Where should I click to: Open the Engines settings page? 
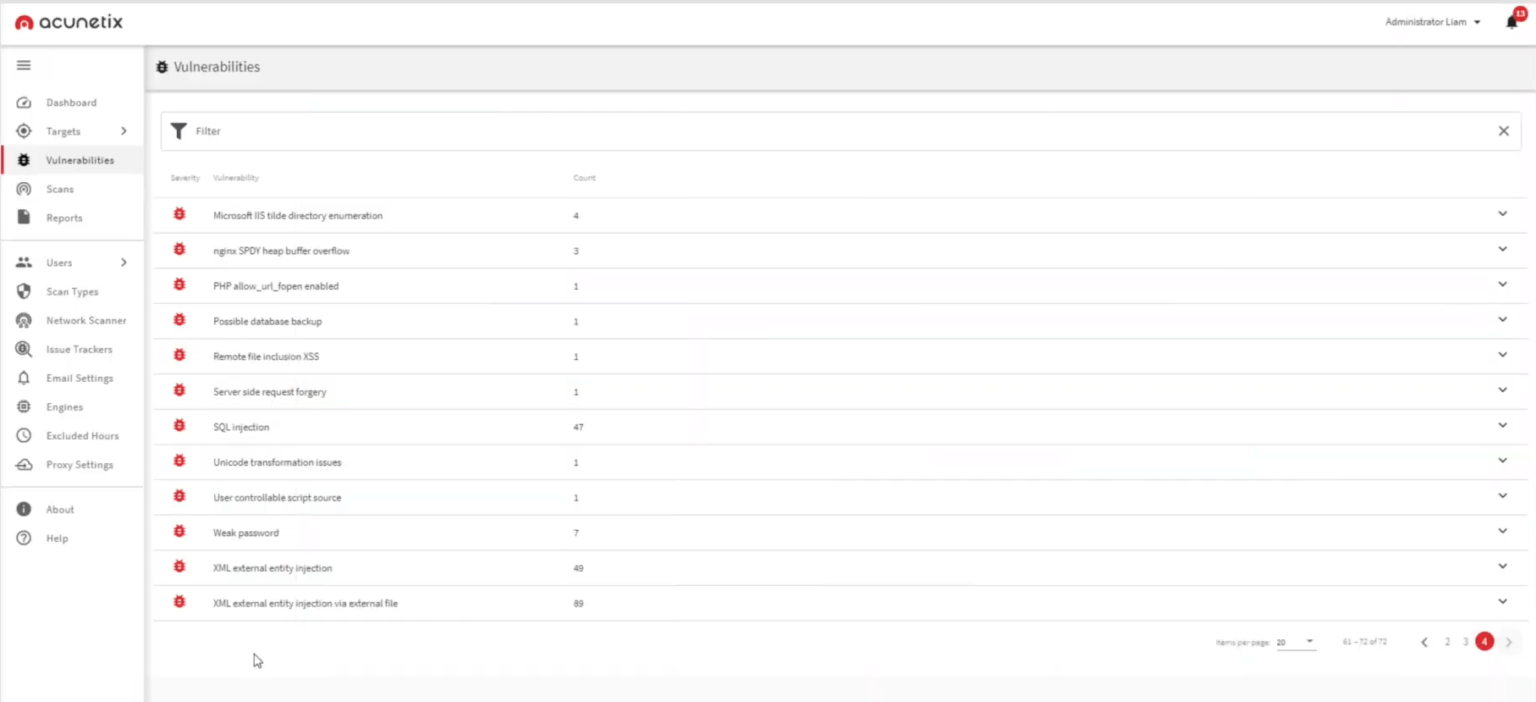[x=63, y=407]
